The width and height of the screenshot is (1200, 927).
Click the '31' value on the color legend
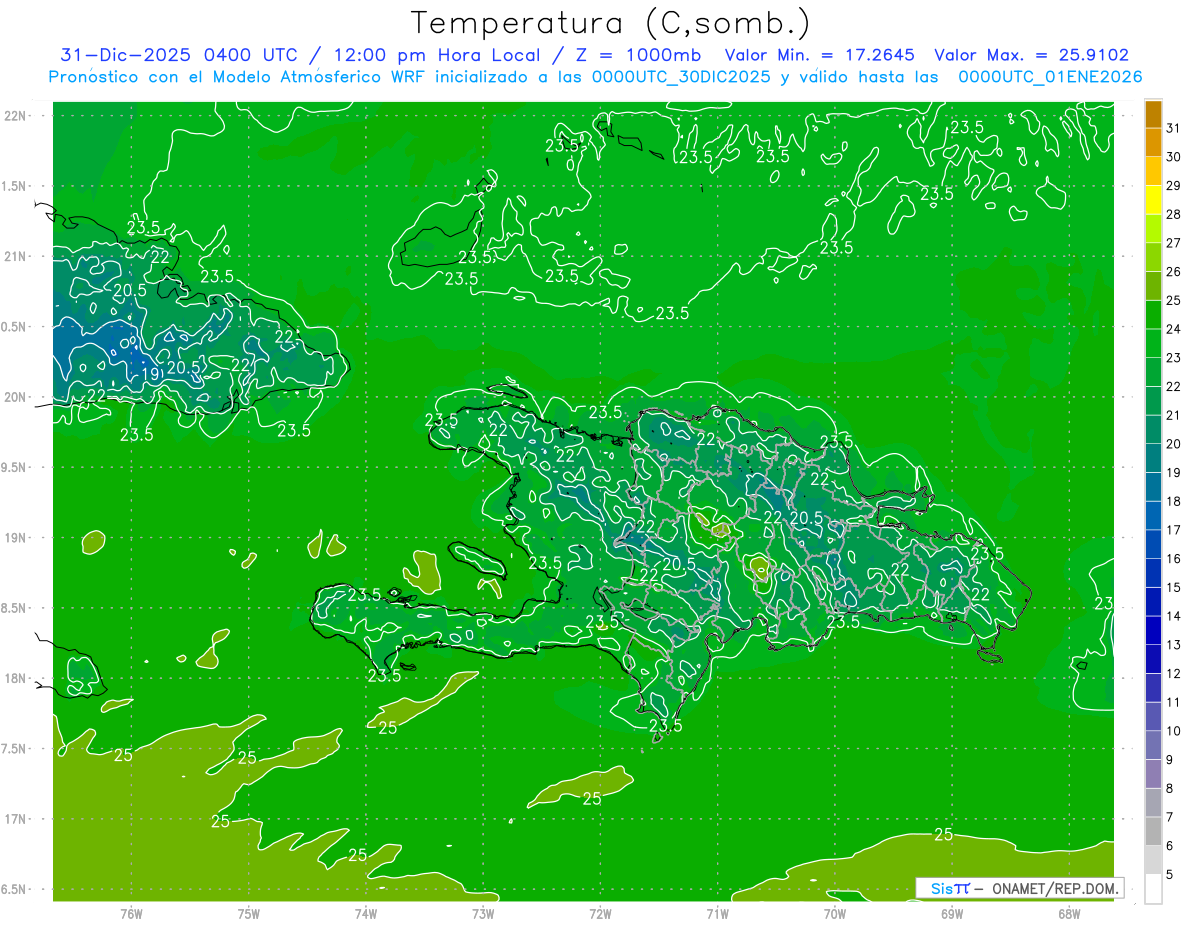(x=1174, y=128)
